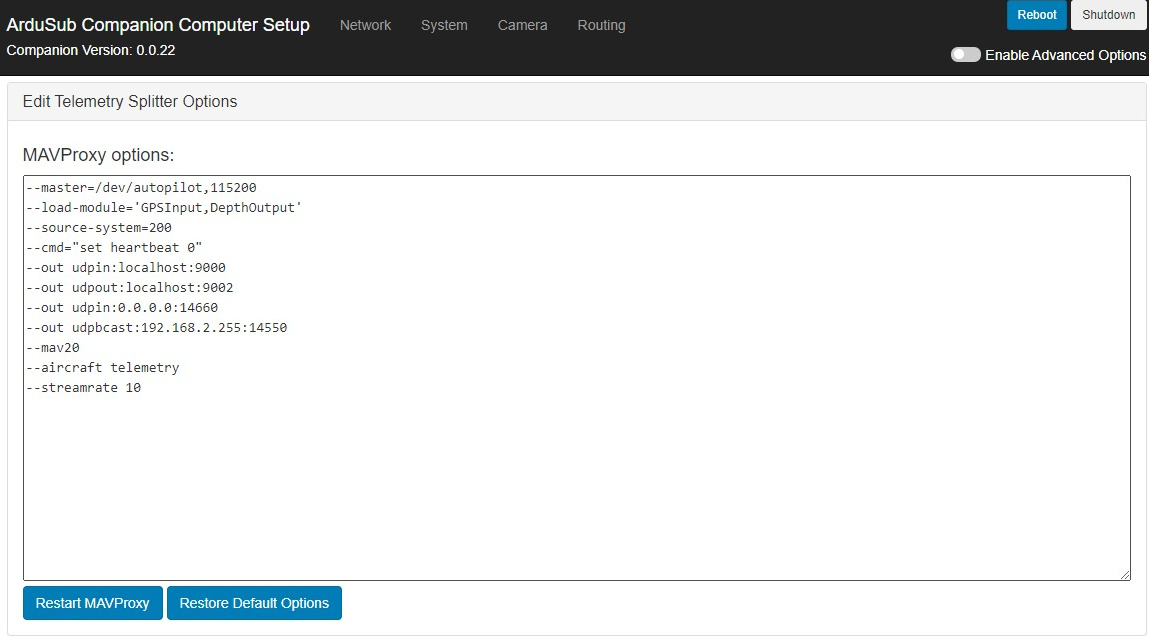This screenshot has height=636, width=1149.
Task: Click the ArduSub Companion Computer Setup title
Action: click(158, 25)
